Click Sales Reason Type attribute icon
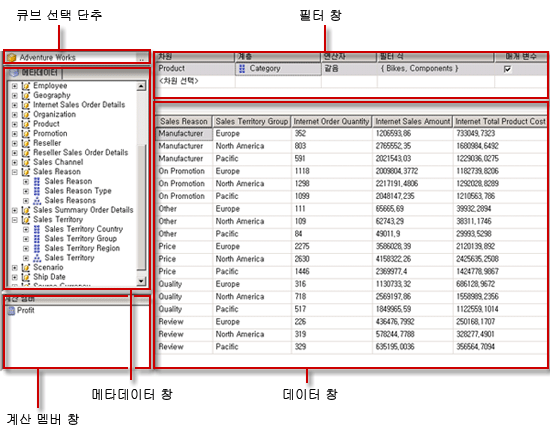Screen dimensions: 550x434 tap(37, 191)
